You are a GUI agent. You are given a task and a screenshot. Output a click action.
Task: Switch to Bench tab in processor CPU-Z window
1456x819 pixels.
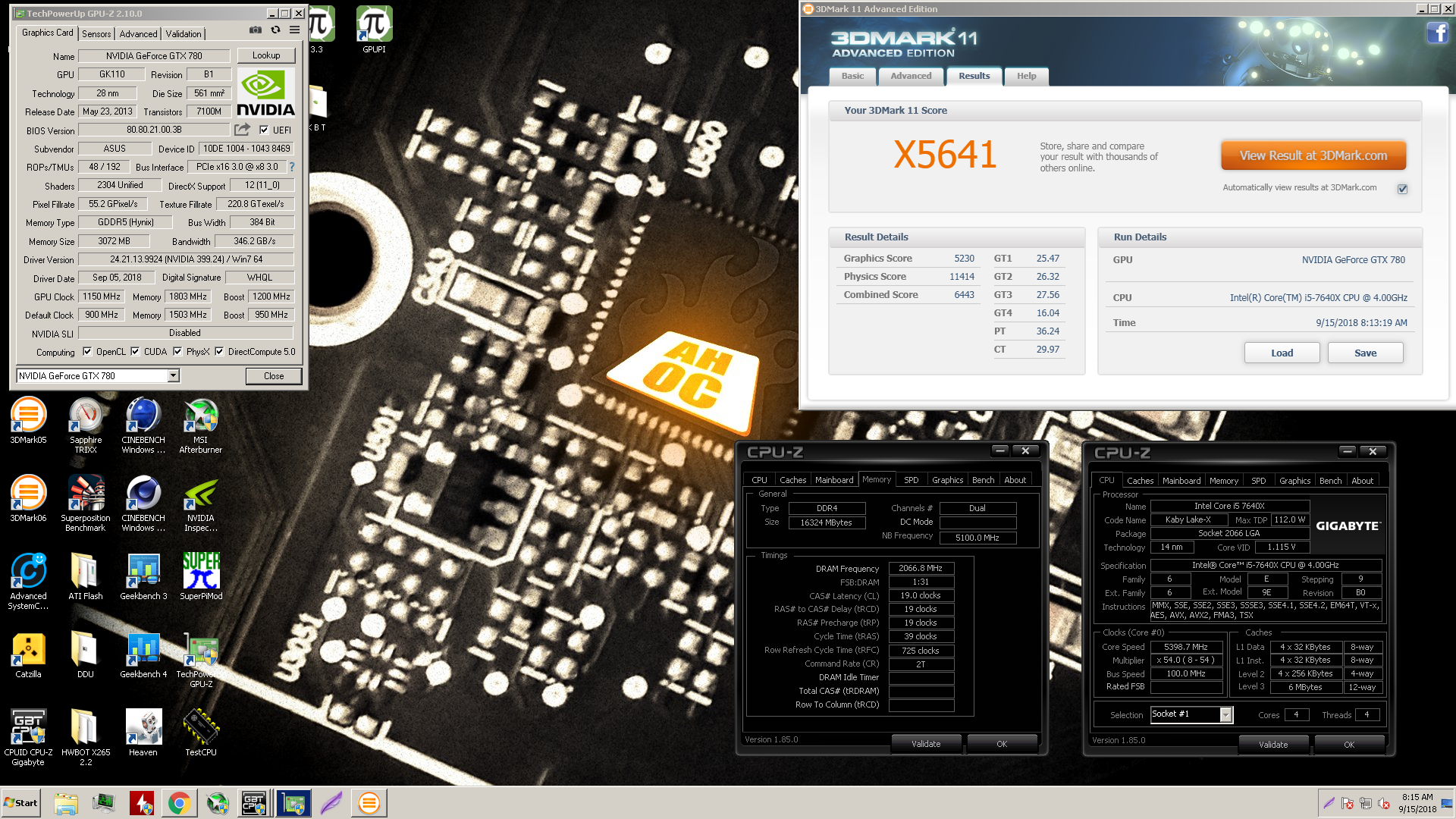click(1330, 481)
